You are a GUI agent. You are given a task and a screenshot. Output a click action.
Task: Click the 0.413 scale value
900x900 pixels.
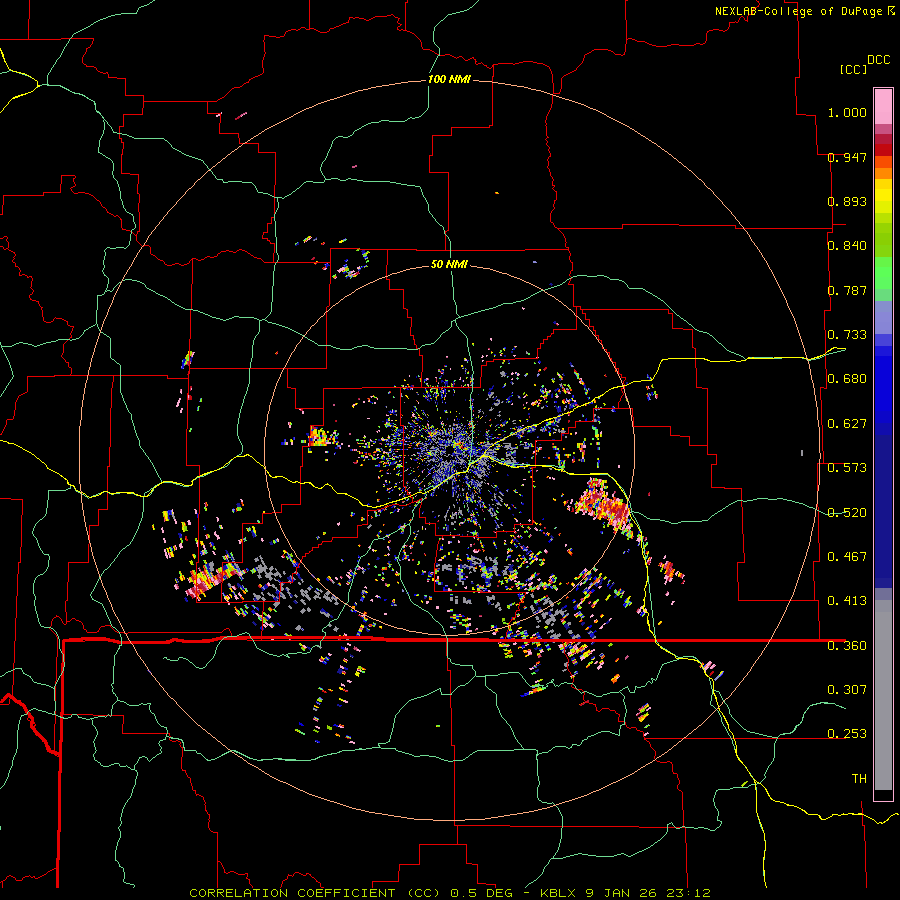tap(847, 601)
